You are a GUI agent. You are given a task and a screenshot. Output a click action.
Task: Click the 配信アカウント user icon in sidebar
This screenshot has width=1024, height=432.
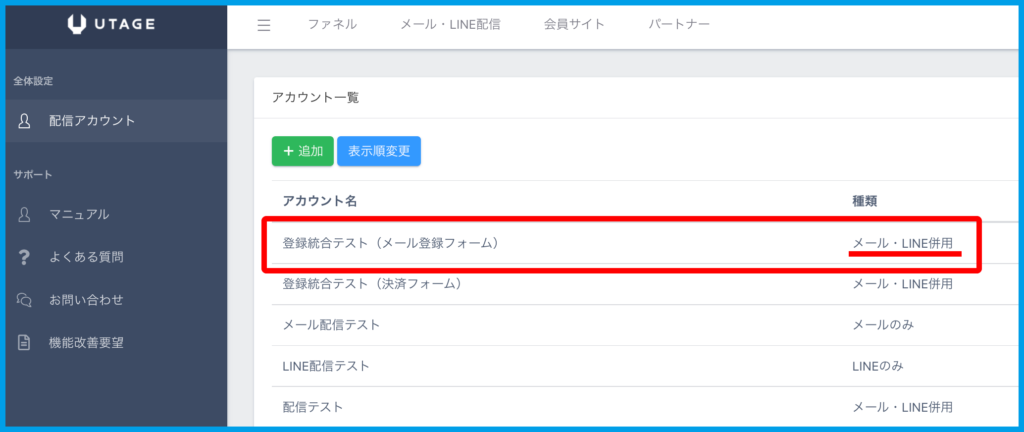pos(25,121)
